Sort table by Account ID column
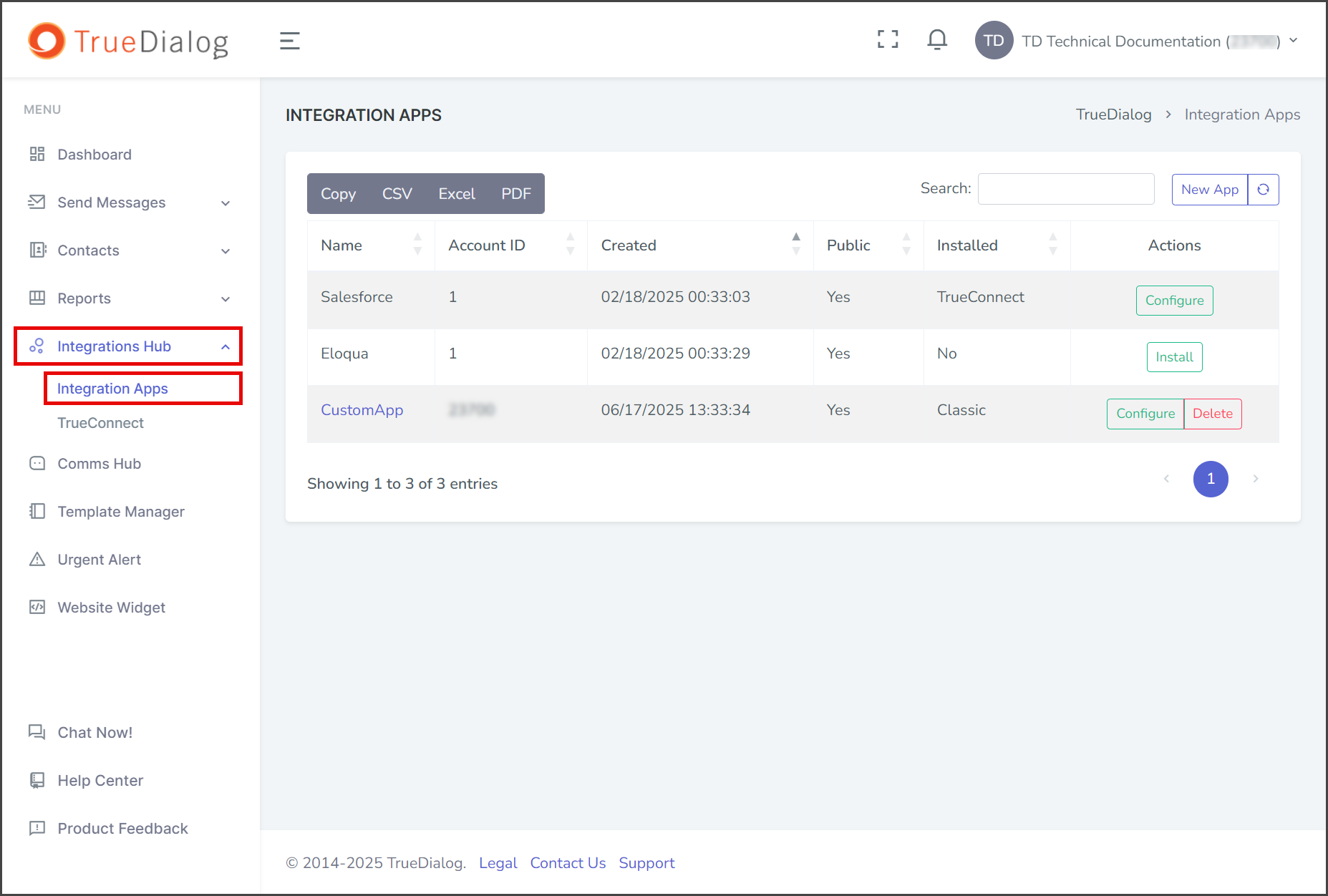1328x896 pixels. (511, 245)
